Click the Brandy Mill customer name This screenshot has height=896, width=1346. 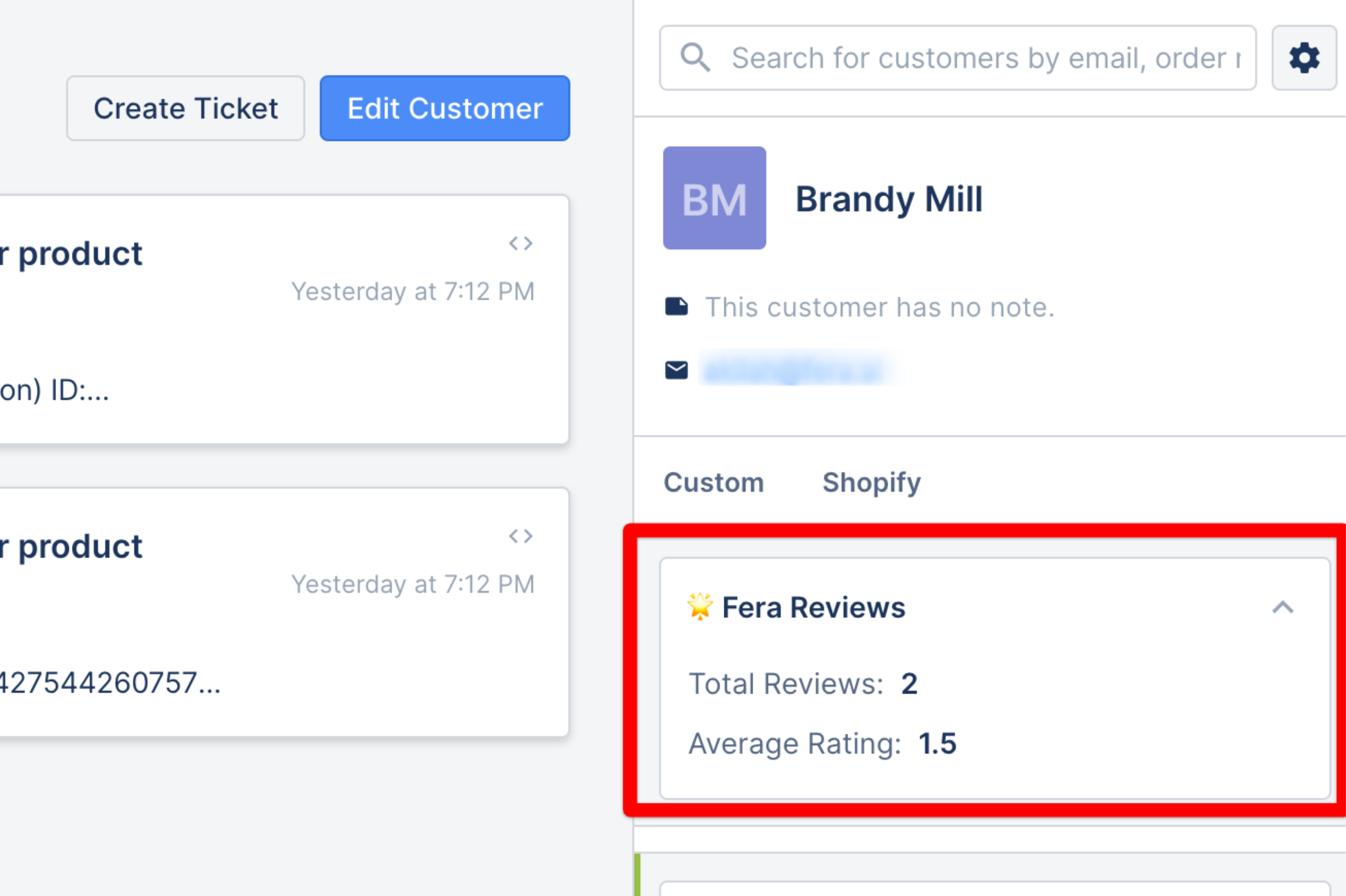[889, 199]
